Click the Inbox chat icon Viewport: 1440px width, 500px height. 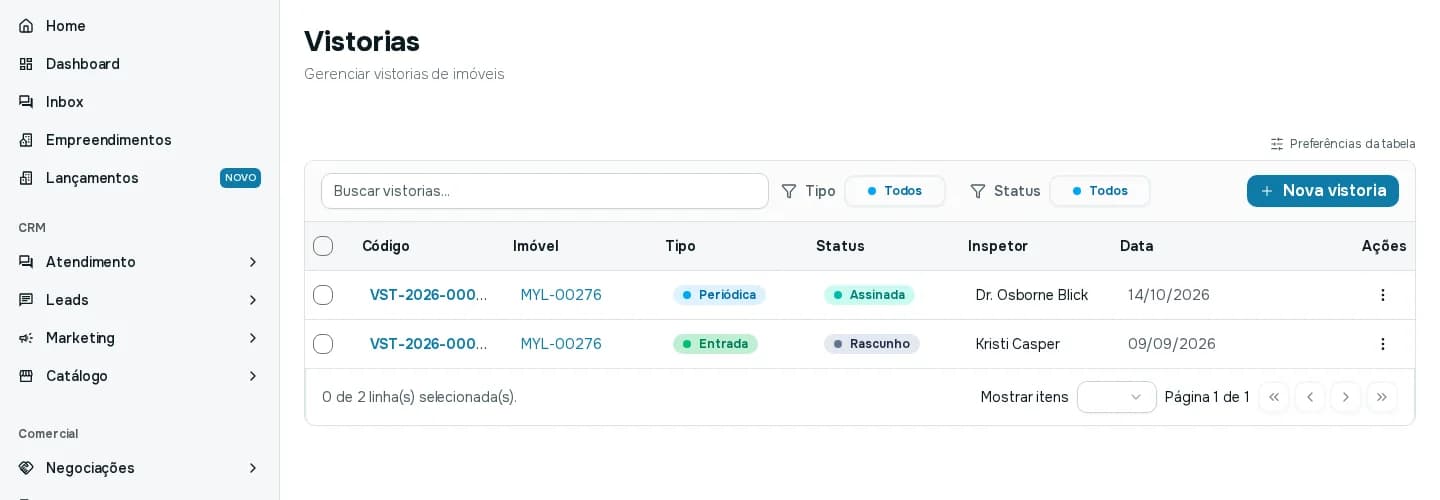point(26,102)
